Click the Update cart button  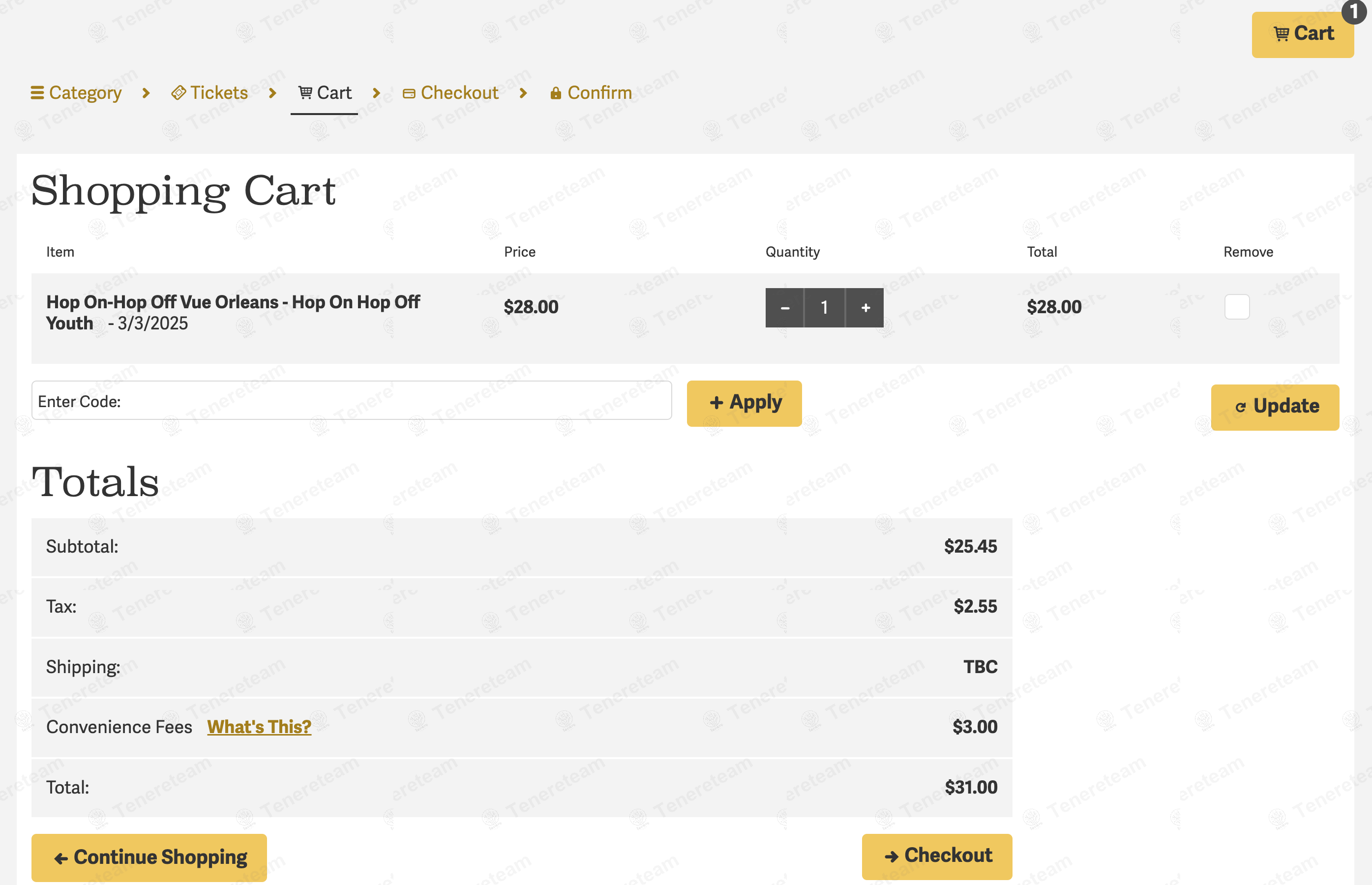(x=1274, y=407)
